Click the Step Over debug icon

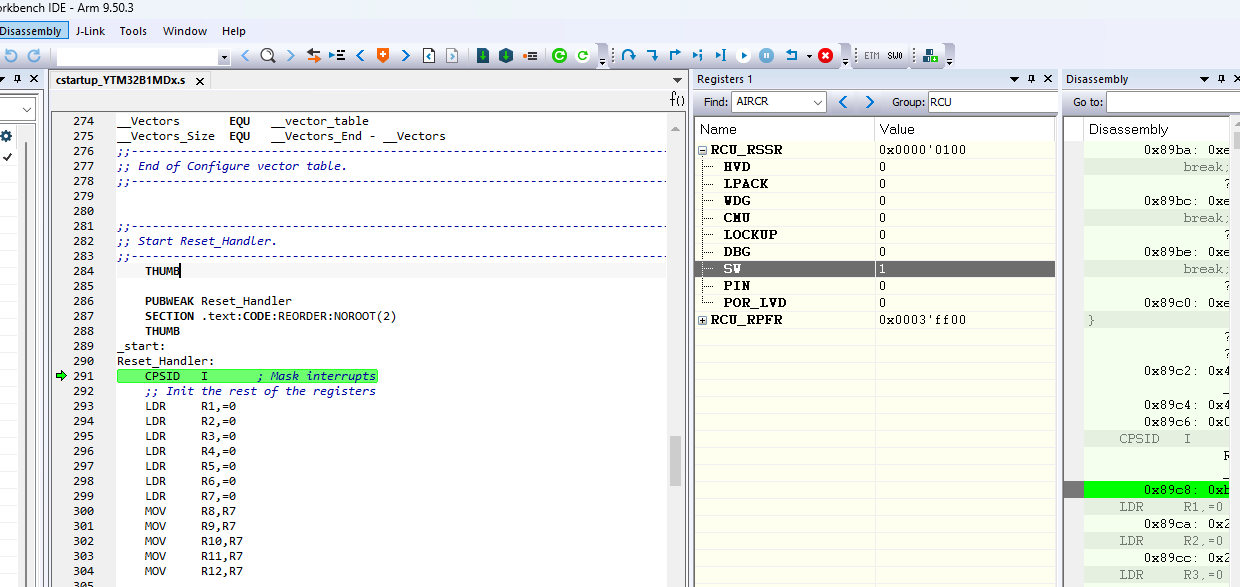click(628, 56)
